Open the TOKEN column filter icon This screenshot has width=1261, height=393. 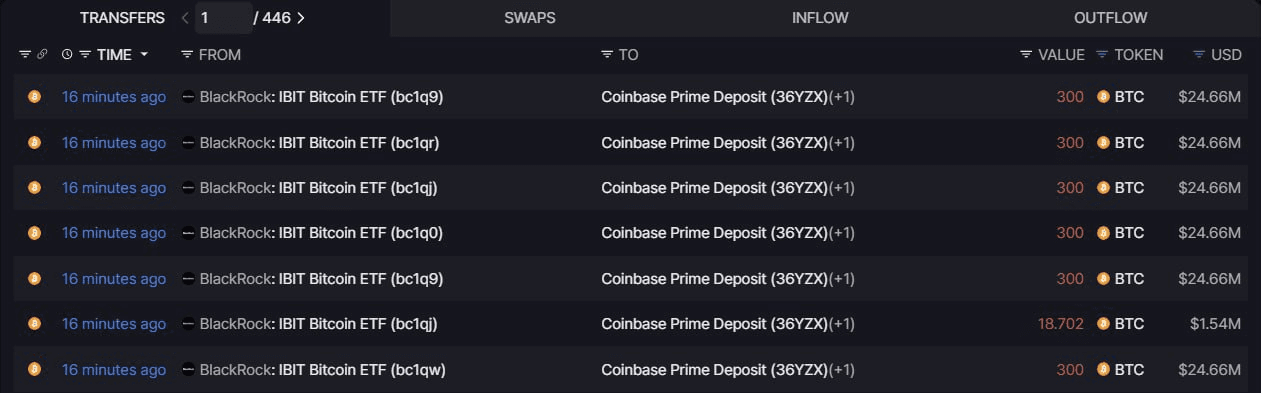click(x=1102, y=55)
